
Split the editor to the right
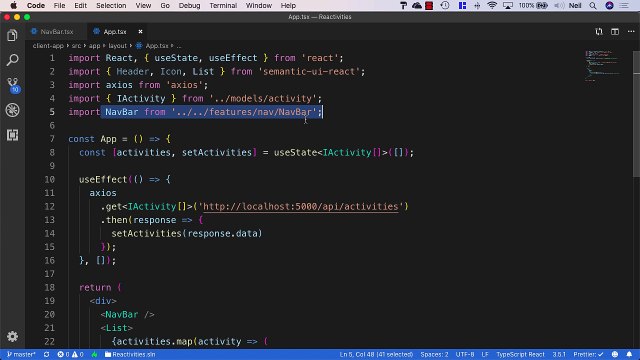(x=615, y=31)
